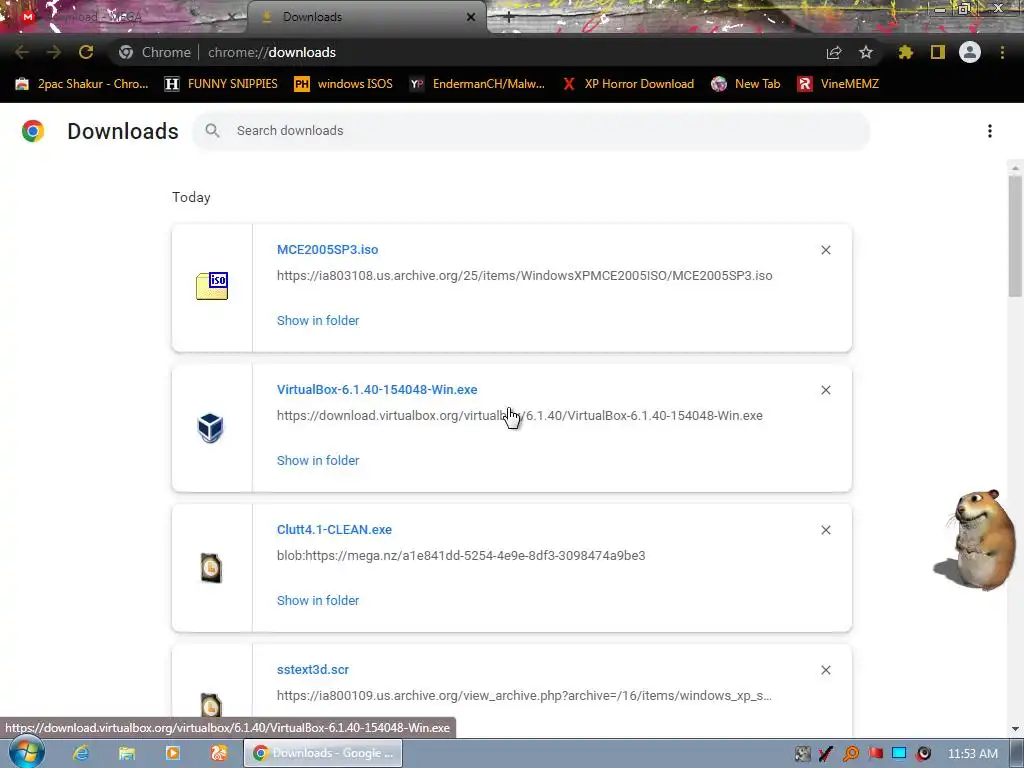Open the Clutt4.1-CLEAN.exe link
Image resolution: width=1024 pixels, height=768 pixels.
334,530
